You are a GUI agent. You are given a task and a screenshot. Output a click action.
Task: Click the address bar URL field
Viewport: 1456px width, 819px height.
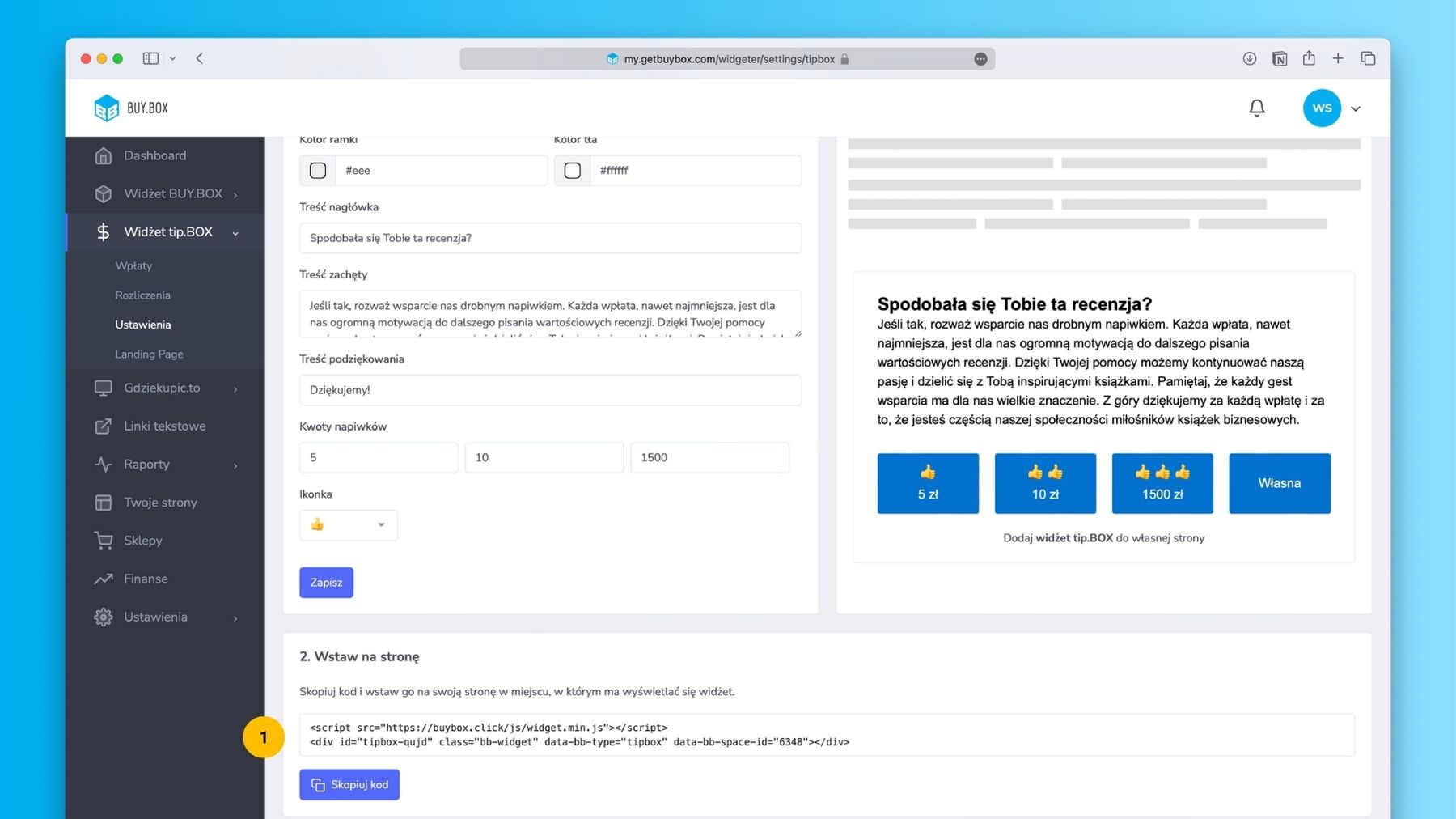point(727,59)
